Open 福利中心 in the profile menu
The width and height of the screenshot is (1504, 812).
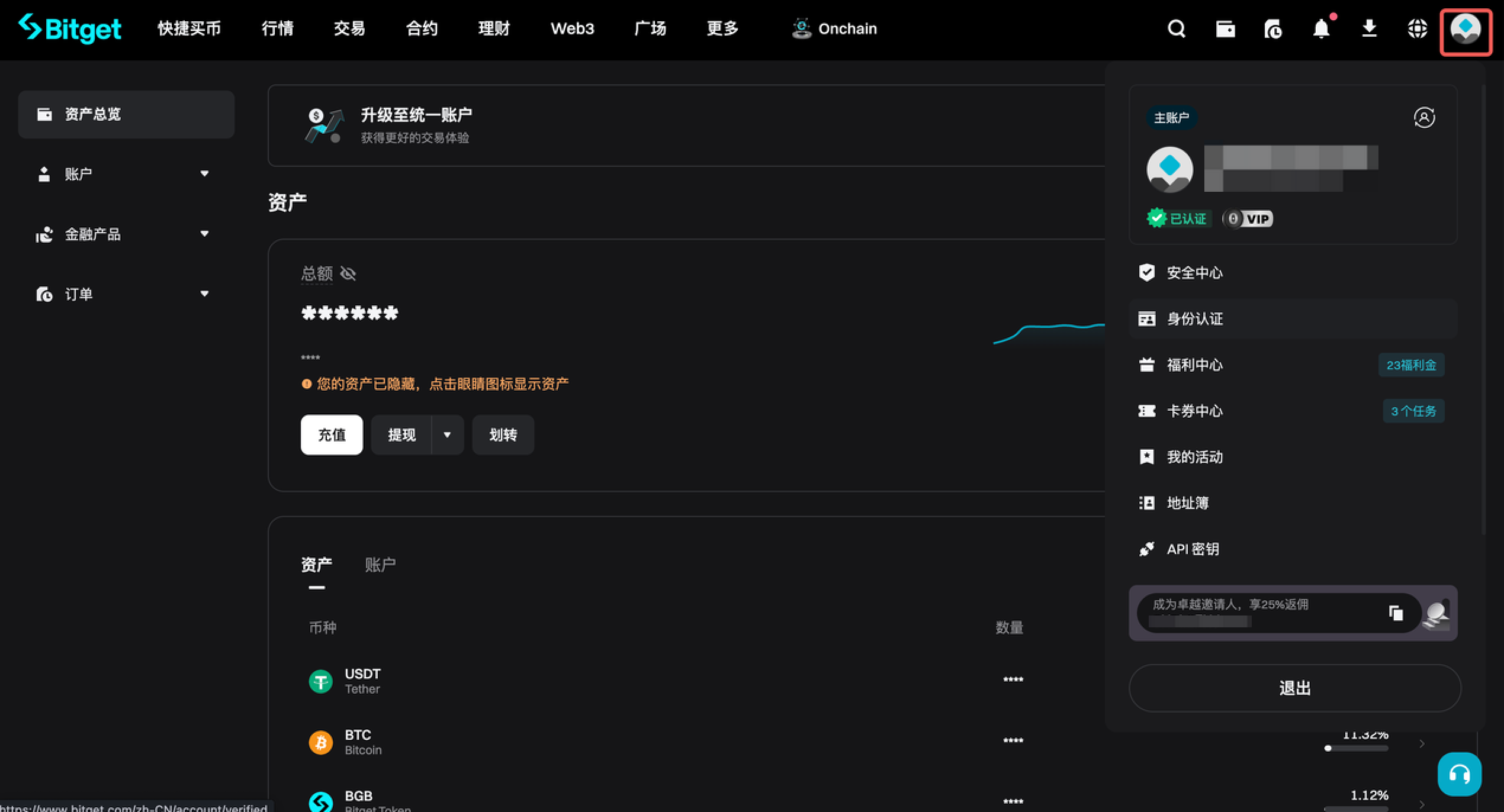point(1293,365)
